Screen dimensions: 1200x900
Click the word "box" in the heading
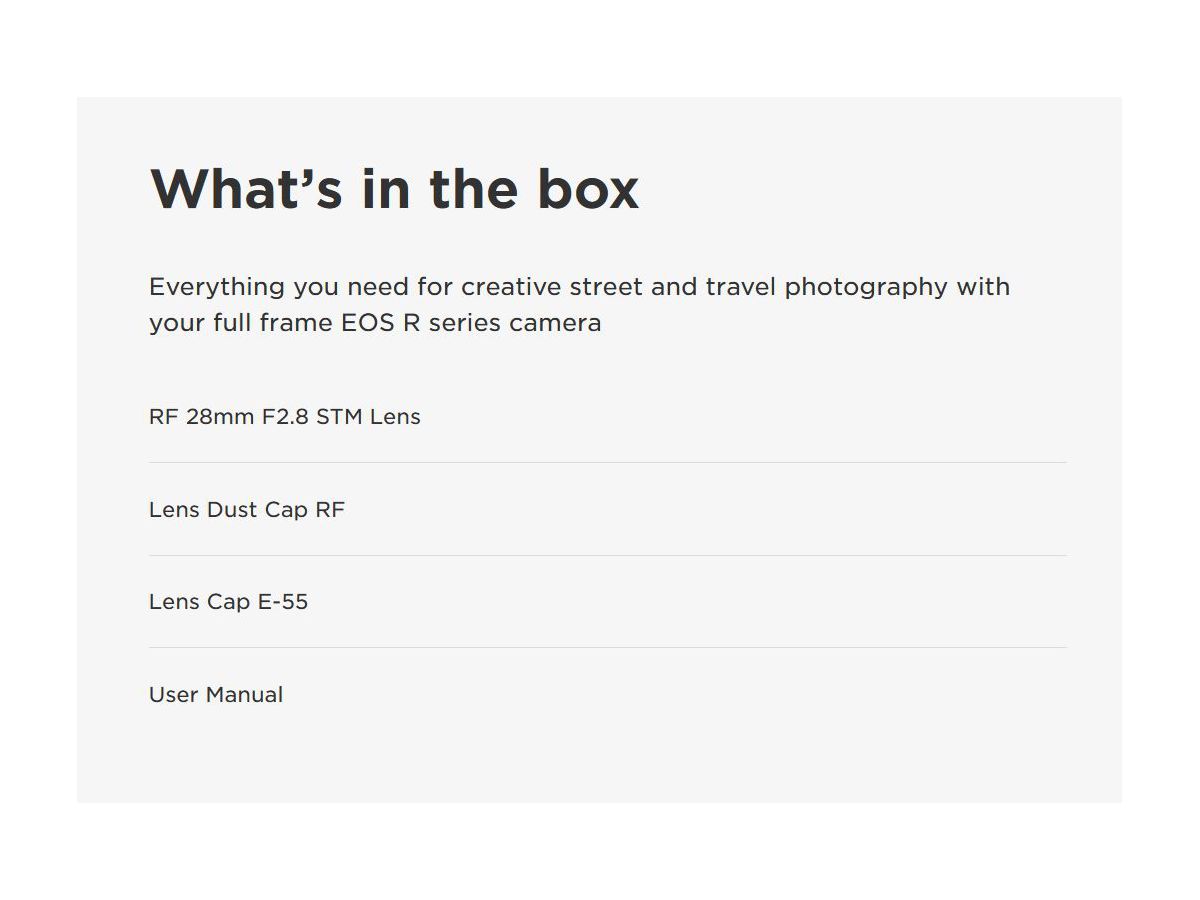pos(587,189)
